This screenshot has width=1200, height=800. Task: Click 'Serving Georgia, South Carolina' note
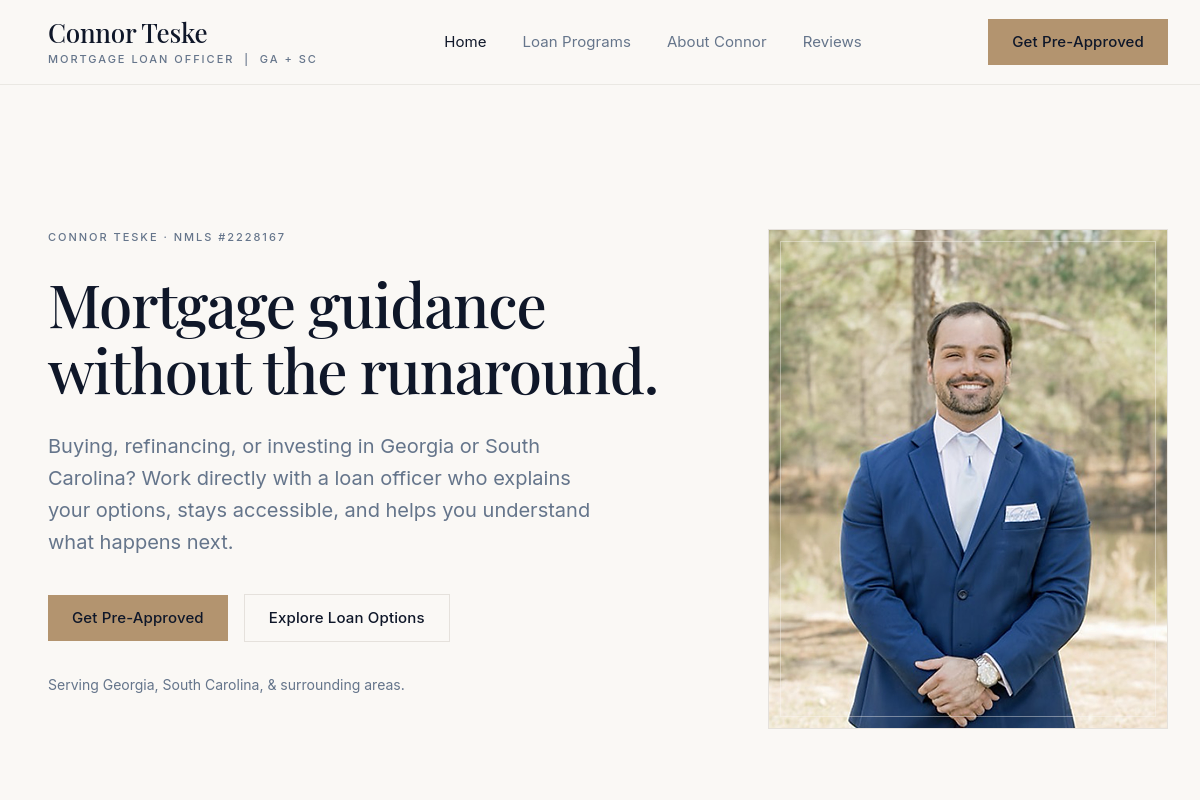click(226, 685)
